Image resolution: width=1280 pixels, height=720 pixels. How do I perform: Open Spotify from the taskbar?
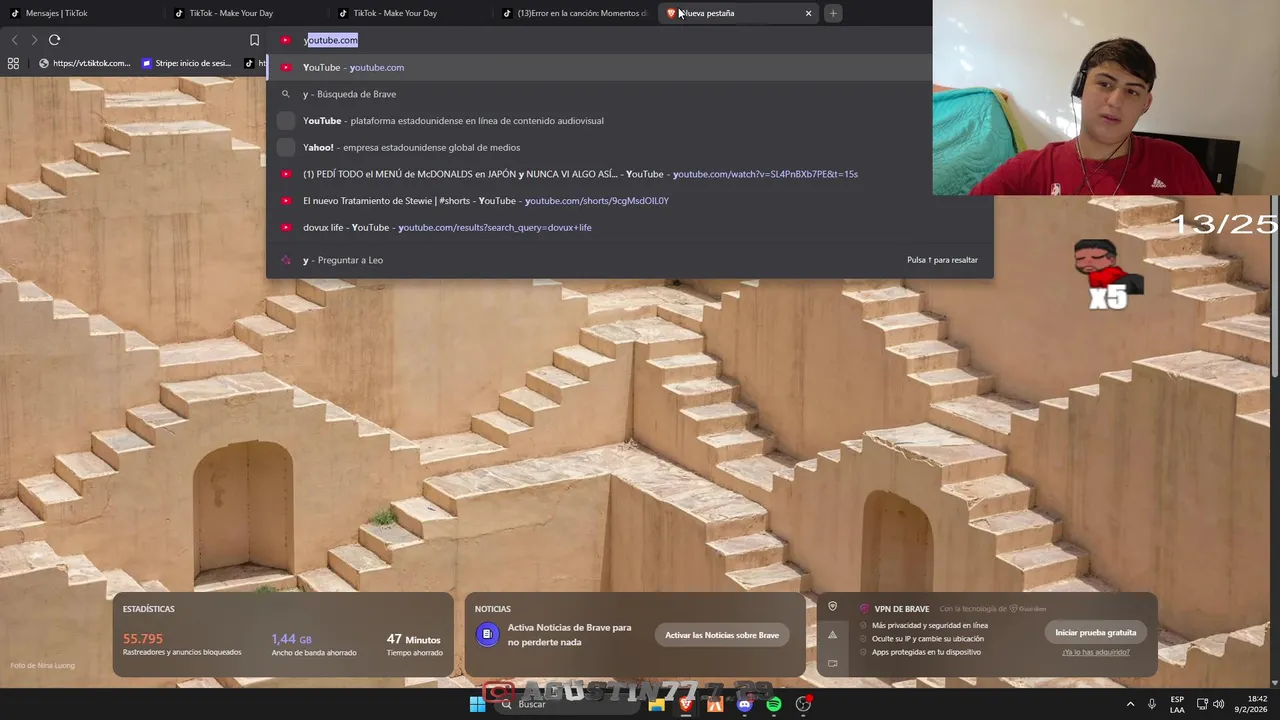click(774, 704)
